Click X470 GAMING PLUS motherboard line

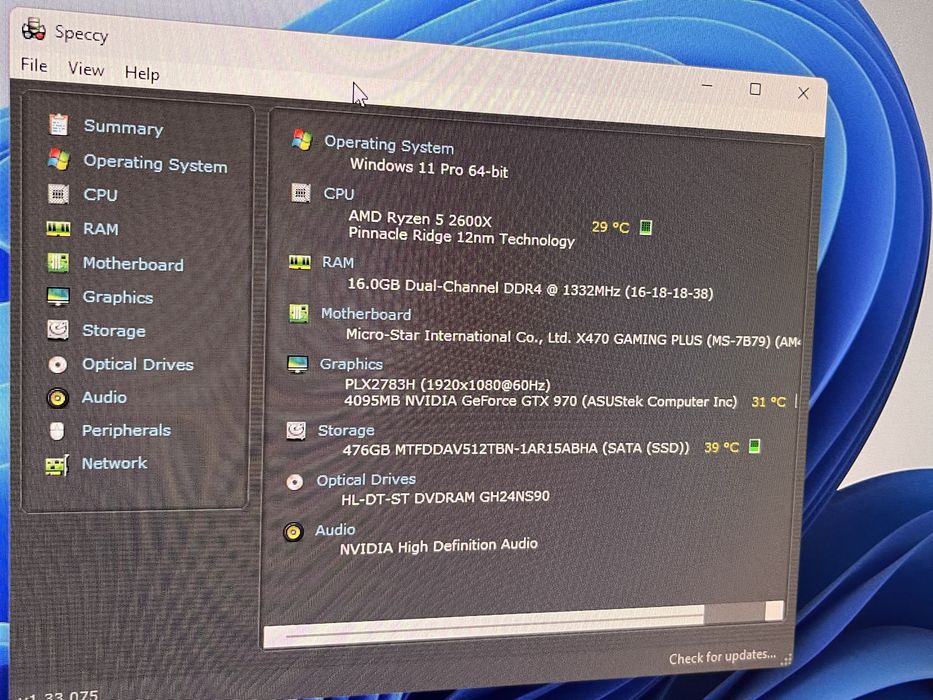click(573, 338)
